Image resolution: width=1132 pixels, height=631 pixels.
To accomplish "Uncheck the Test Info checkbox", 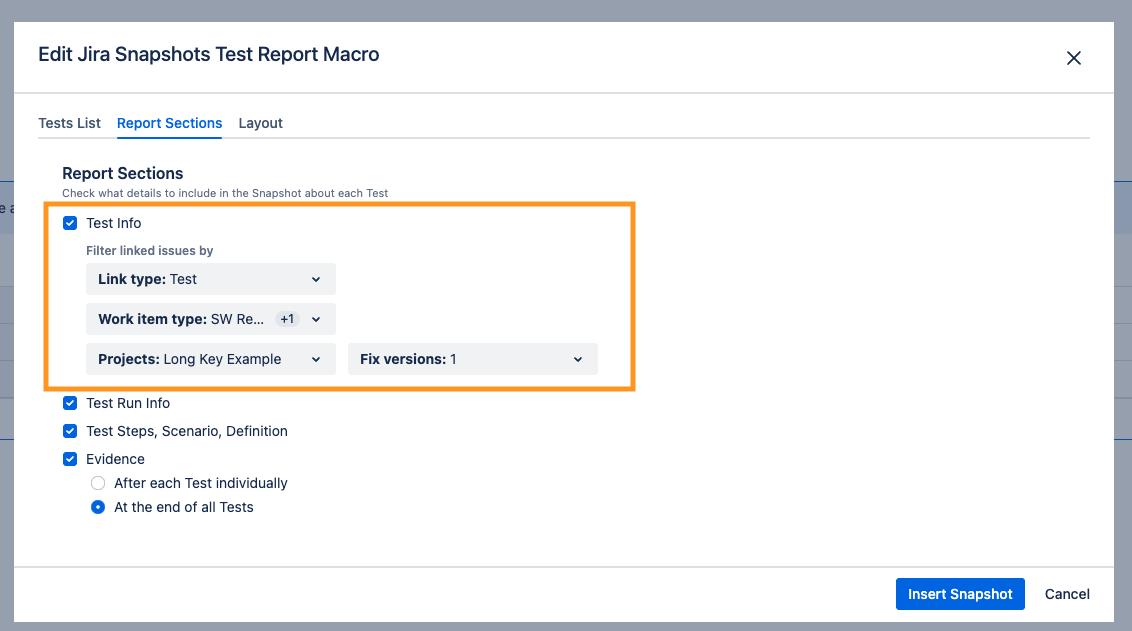I will [x=70, y=223].
